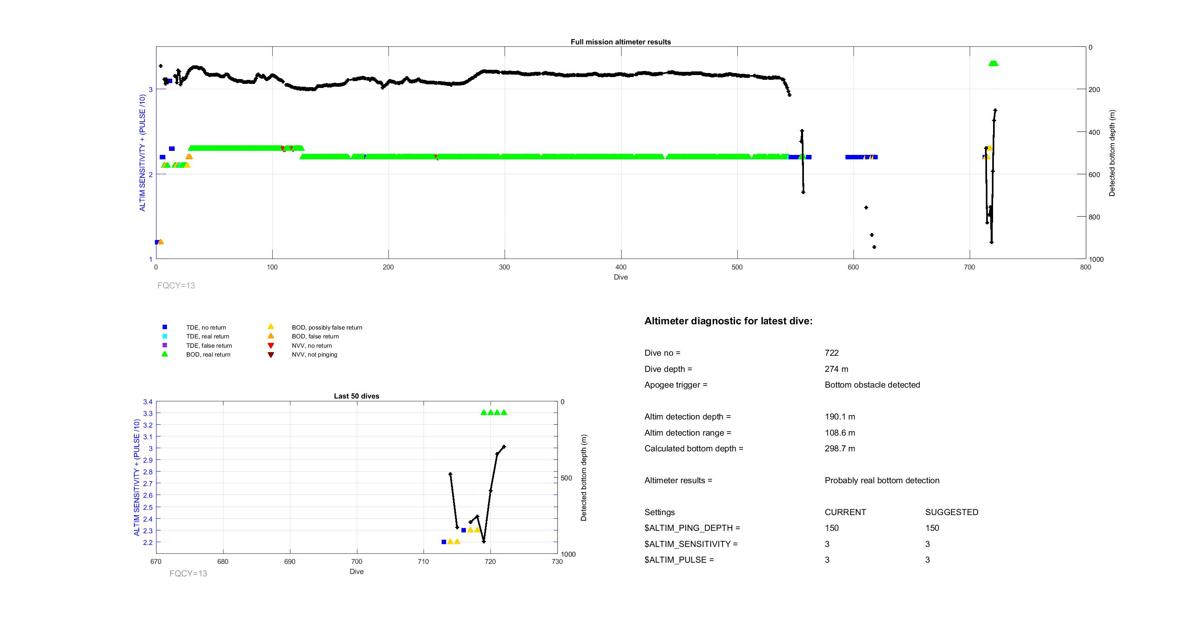The image size is (1200, 622).
Task: Click the suggested $ALTIM_SENSITIVITY value 3
Action: click(x=928, y=544)
